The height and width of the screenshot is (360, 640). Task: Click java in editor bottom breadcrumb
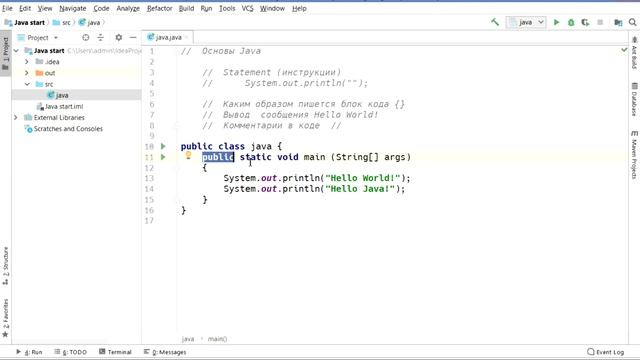coord(188,339)
